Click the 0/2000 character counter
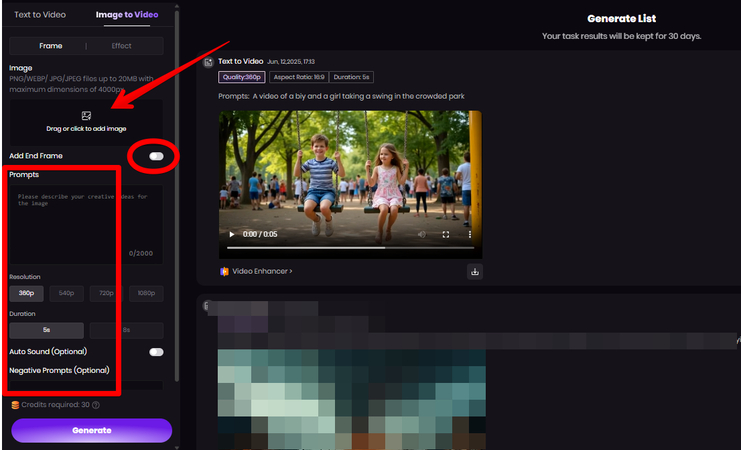The height and width of the screenshot is (450, 741). coord(141,253)
